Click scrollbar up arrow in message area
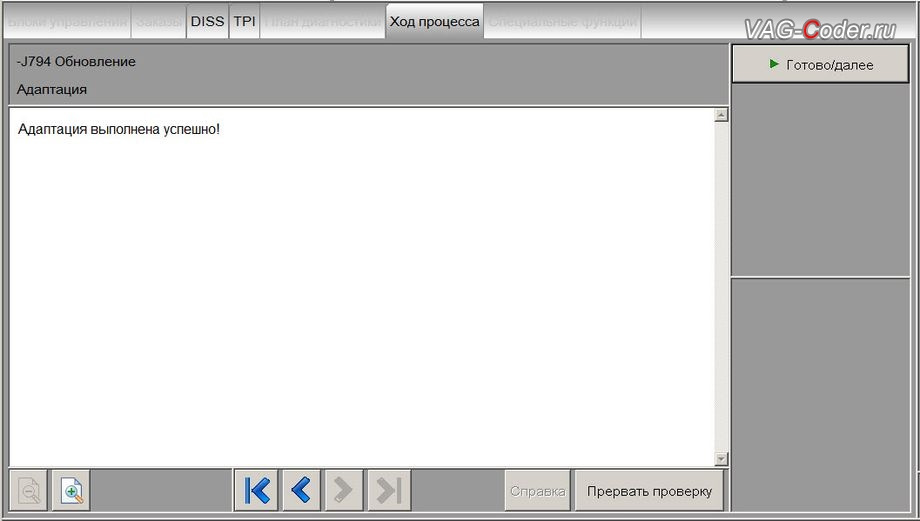Image resolution: width=920 pixels, height=521 pixels. point(722,114)
